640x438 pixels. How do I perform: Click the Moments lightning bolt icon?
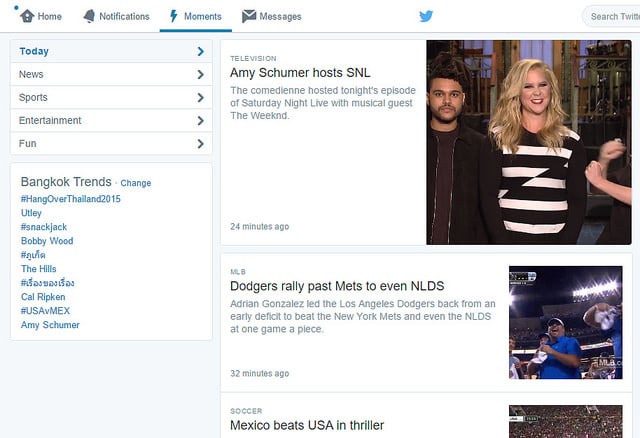click(x=174, y=16)
